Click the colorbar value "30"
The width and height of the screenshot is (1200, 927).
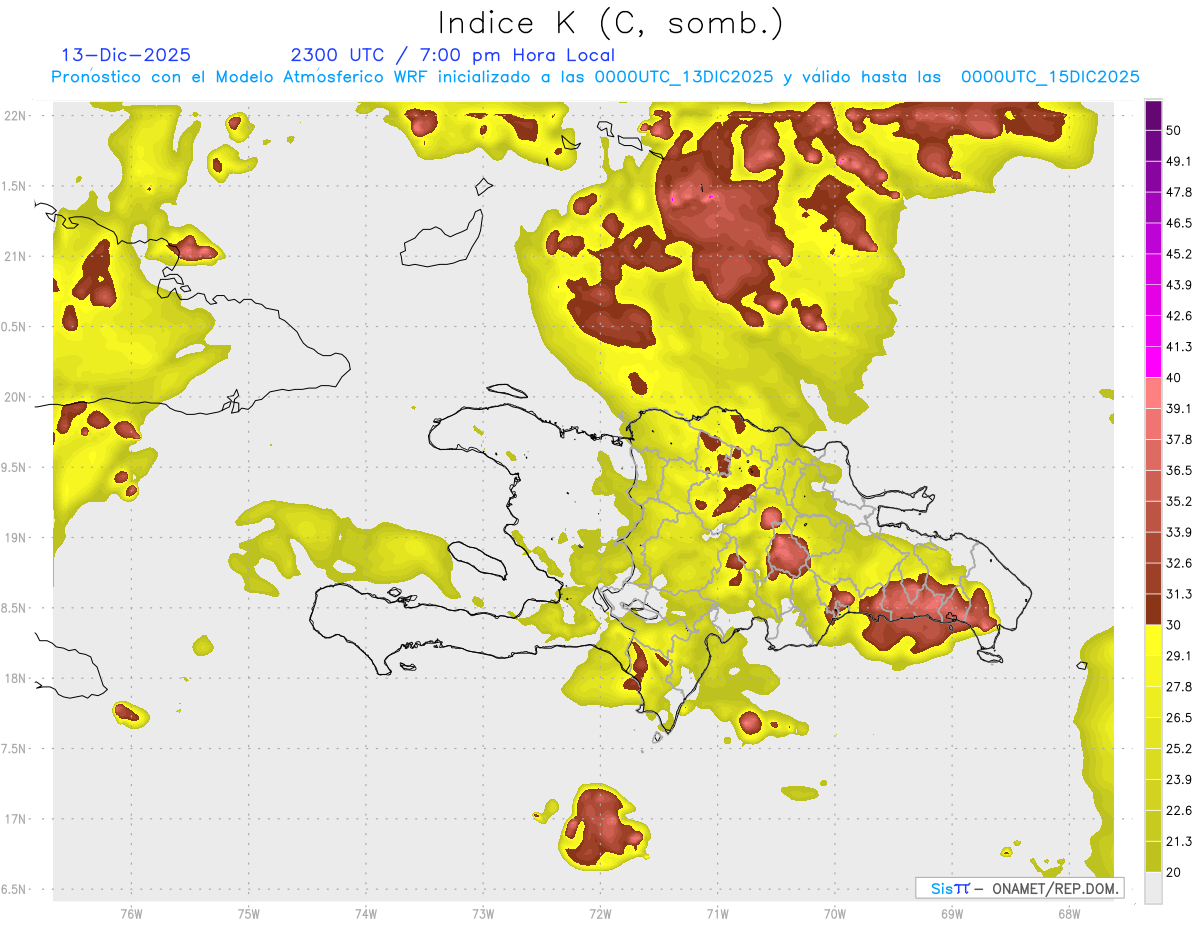[1175, 625]
